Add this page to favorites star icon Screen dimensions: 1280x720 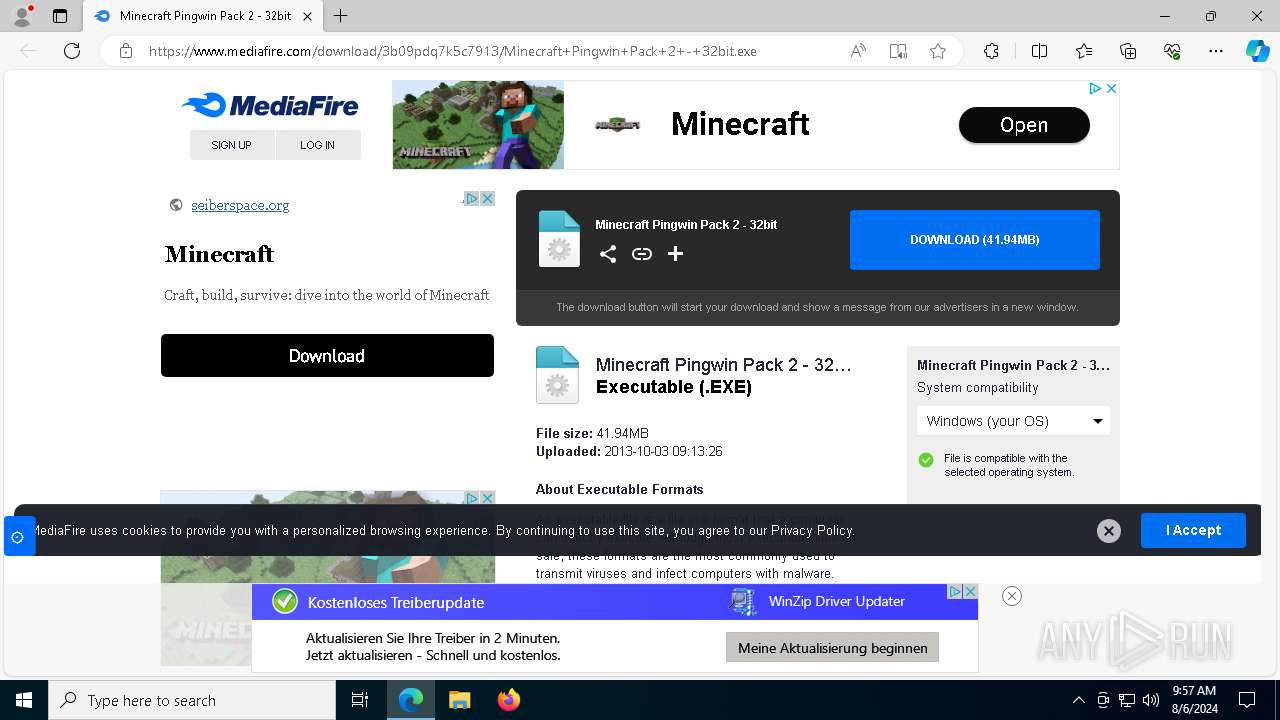pos(938,51)
